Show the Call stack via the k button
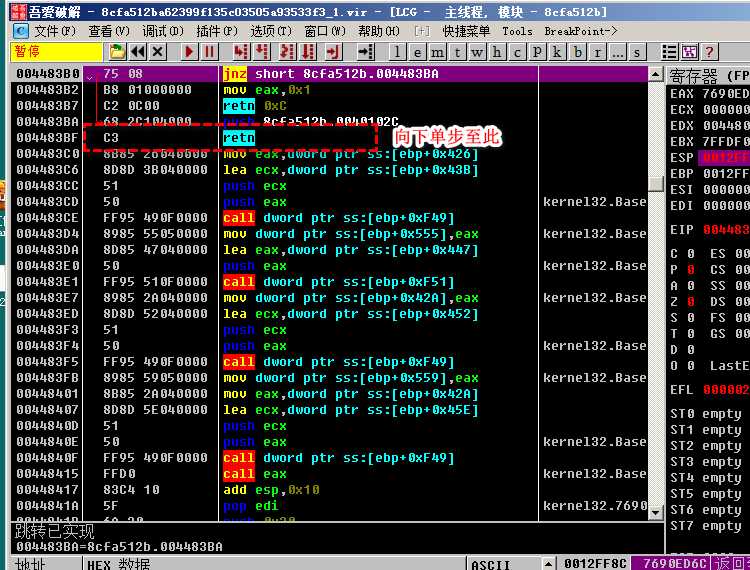750x570 pixels. (x=557, y=52)
